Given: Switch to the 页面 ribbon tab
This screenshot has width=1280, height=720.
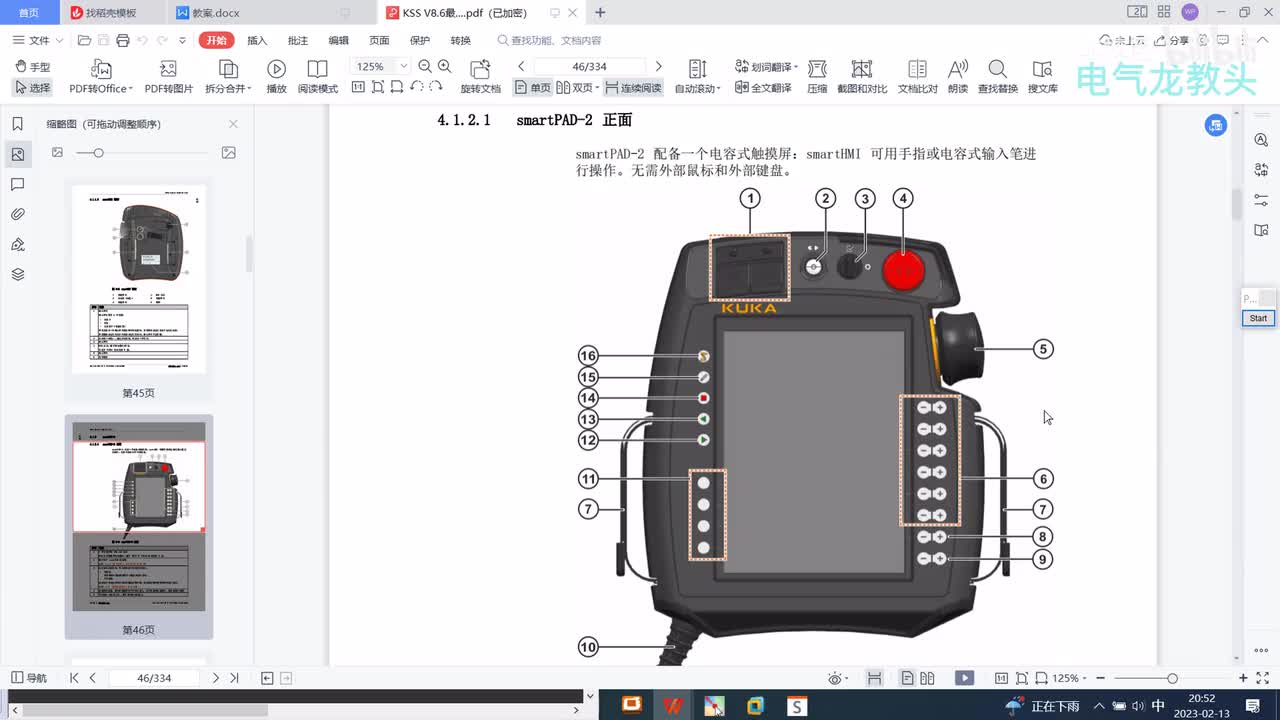Looking at the screenshot, I should tap(379, 40).
